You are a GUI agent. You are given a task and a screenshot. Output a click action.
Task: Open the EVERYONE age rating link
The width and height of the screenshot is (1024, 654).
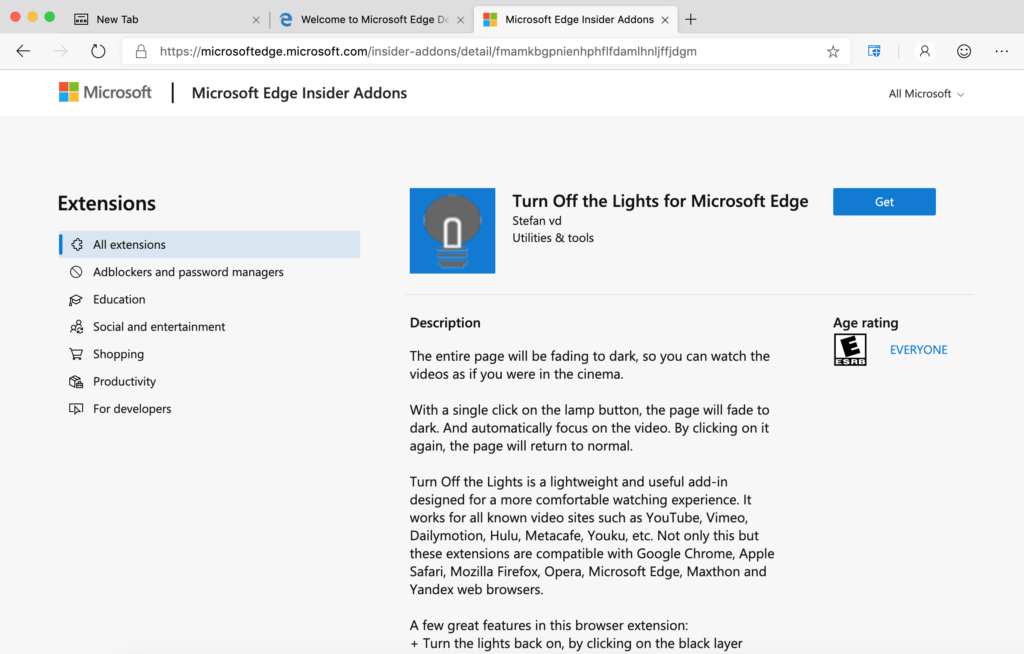tap(918, 350)
